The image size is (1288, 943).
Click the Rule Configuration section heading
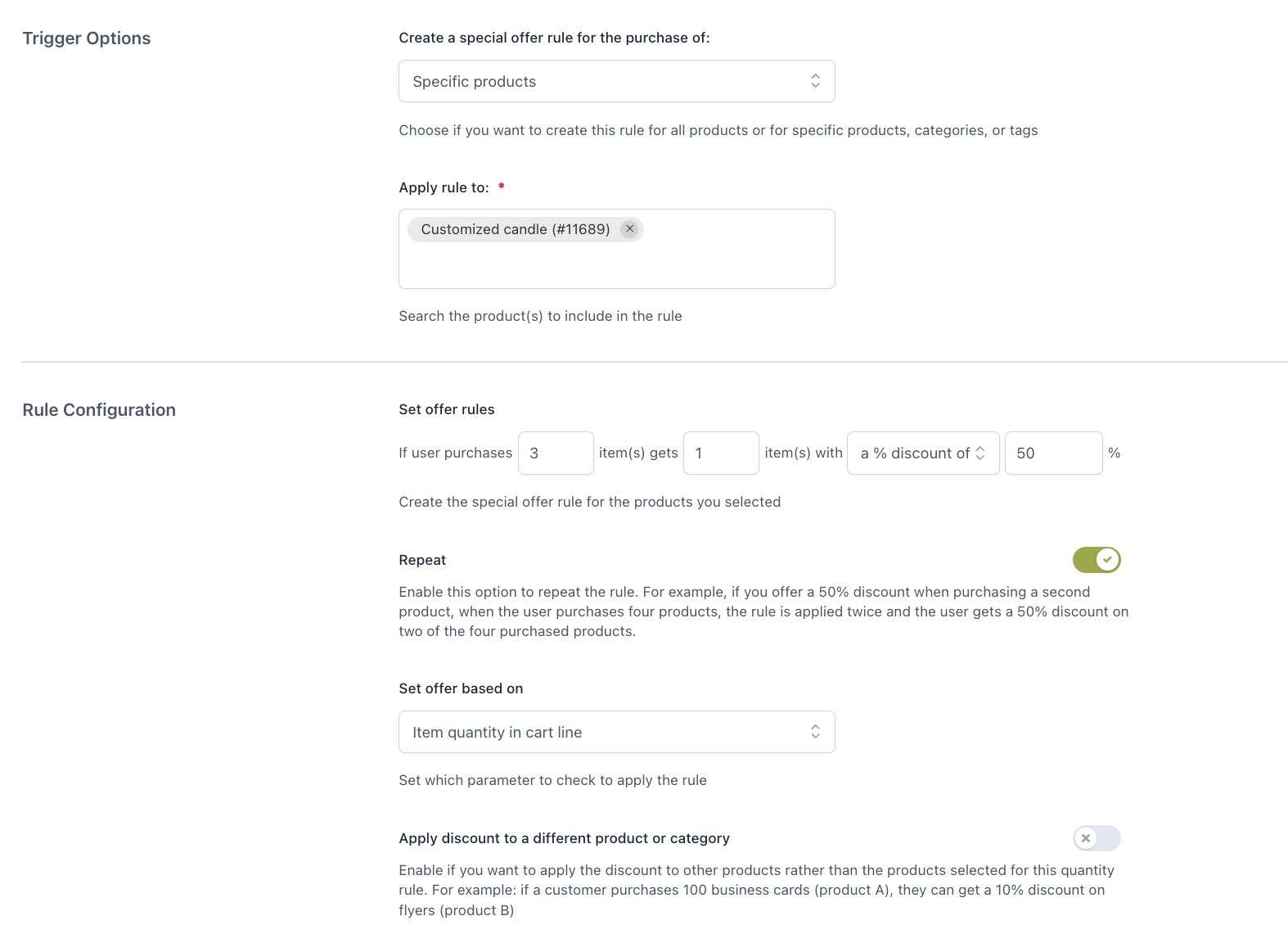(99, 410)
